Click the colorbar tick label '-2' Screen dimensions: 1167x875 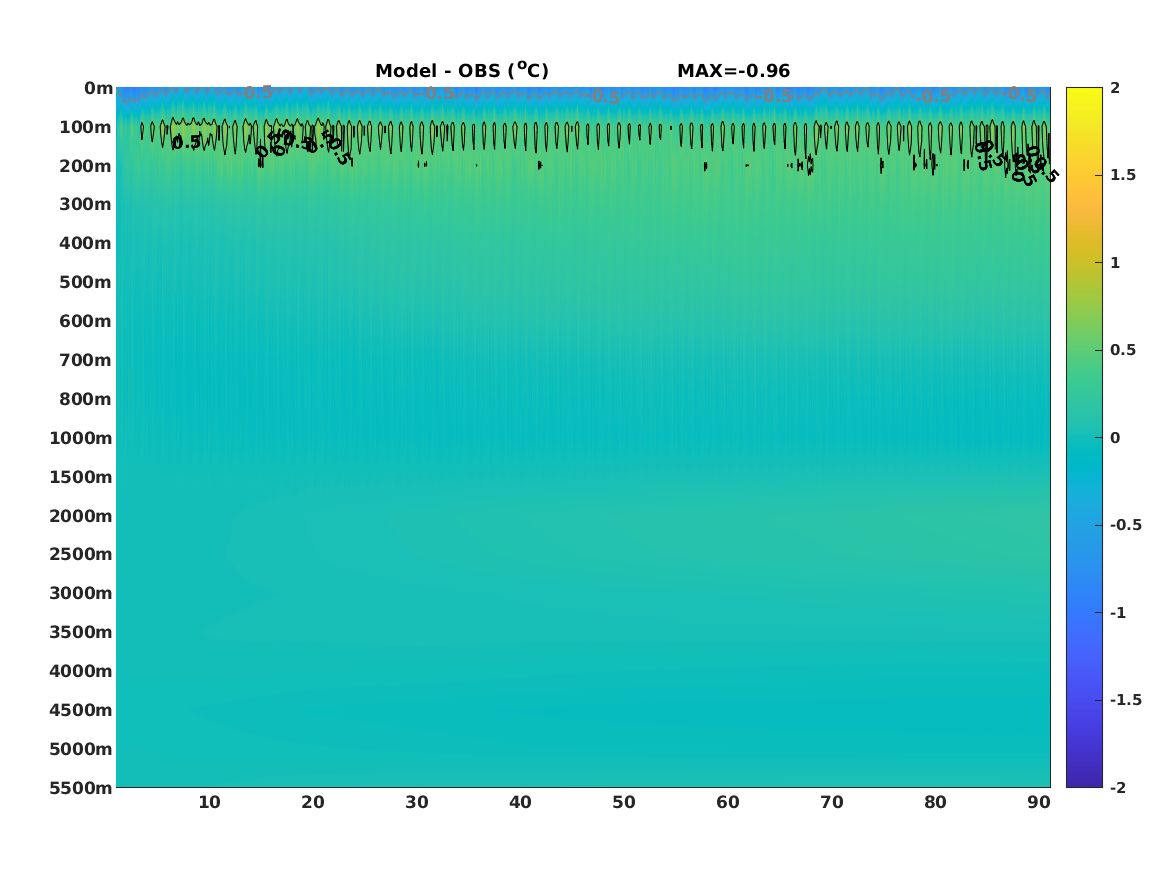point(1117,787)
